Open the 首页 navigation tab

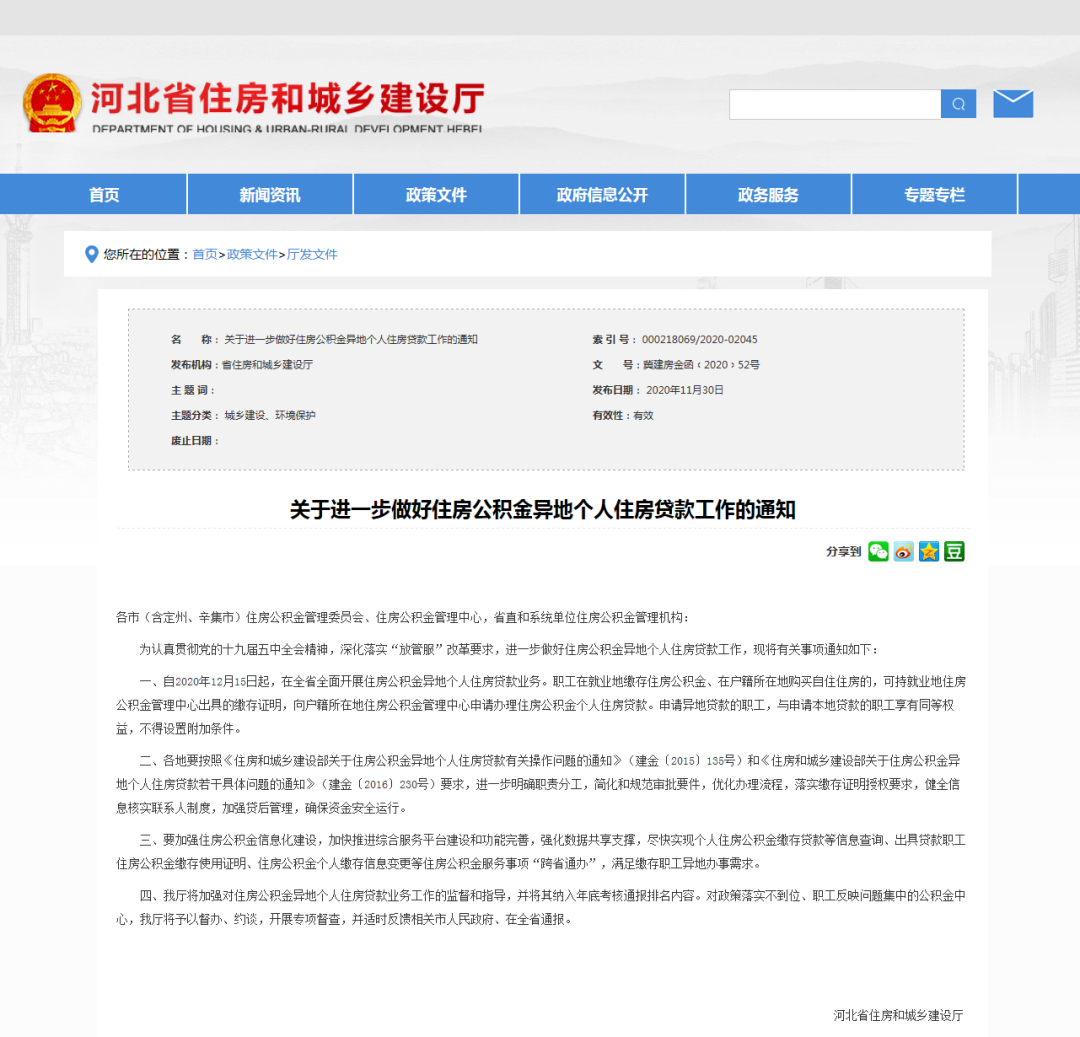click(x=104, y=195)
